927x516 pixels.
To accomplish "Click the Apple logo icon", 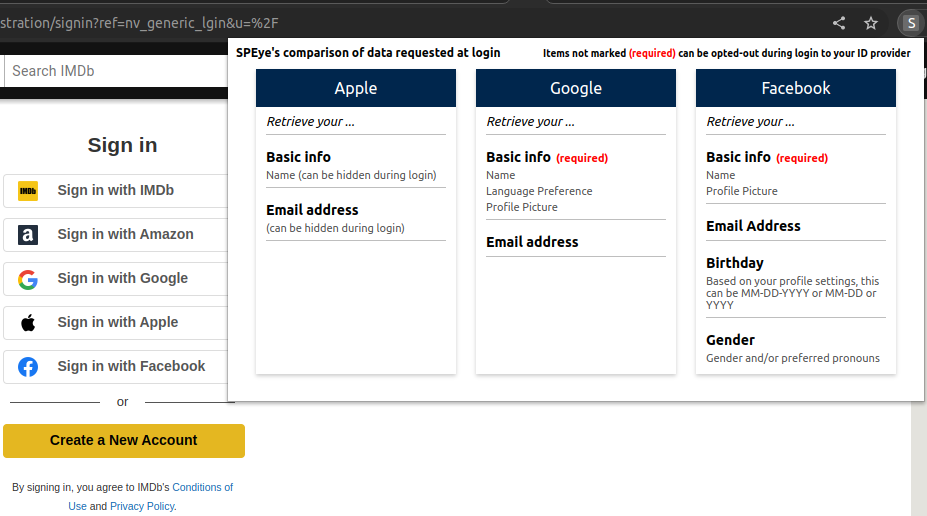I will [28, 323].
